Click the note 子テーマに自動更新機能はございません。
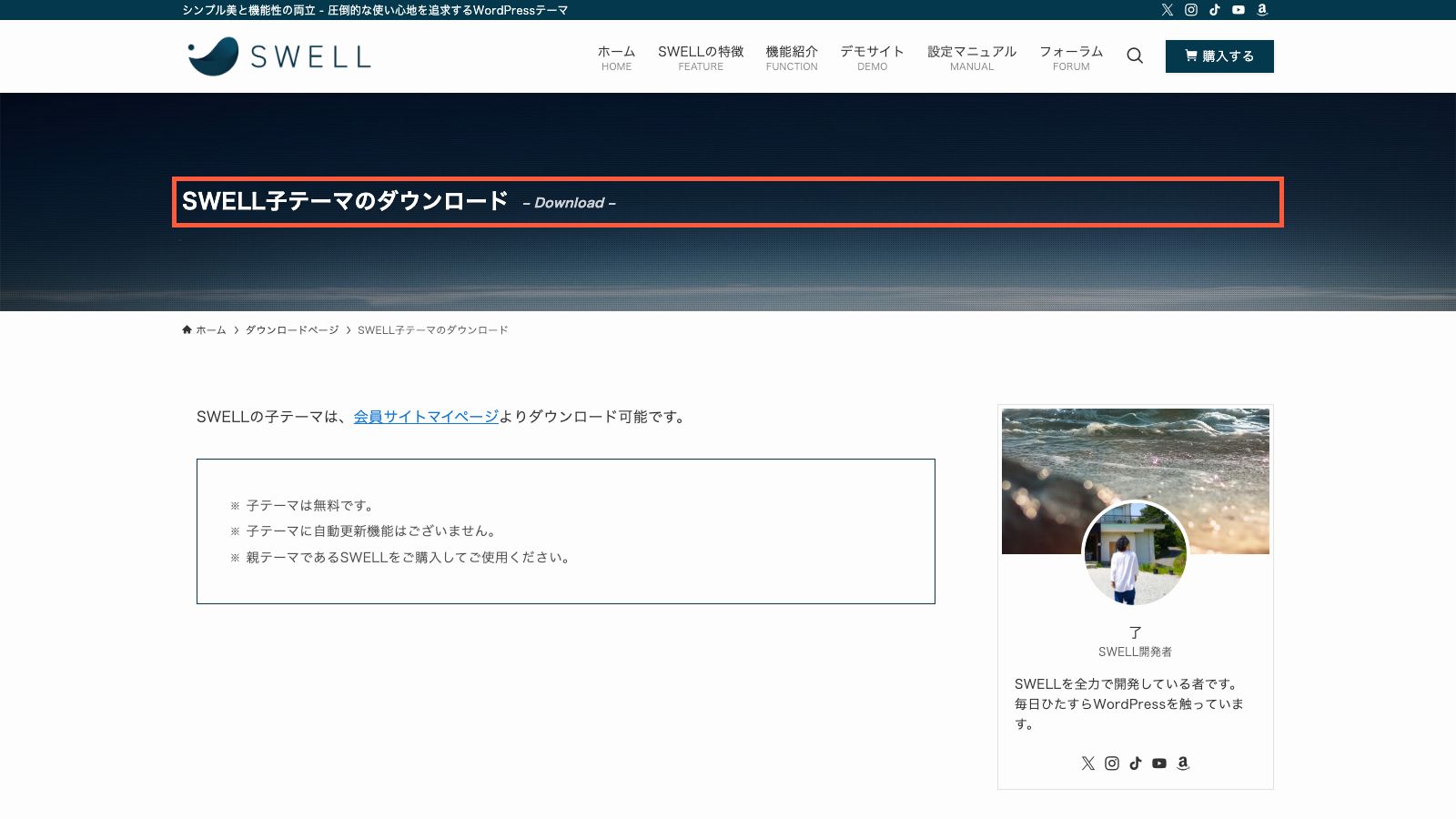This screenshot has height=819, width=1456. [372, 531]
